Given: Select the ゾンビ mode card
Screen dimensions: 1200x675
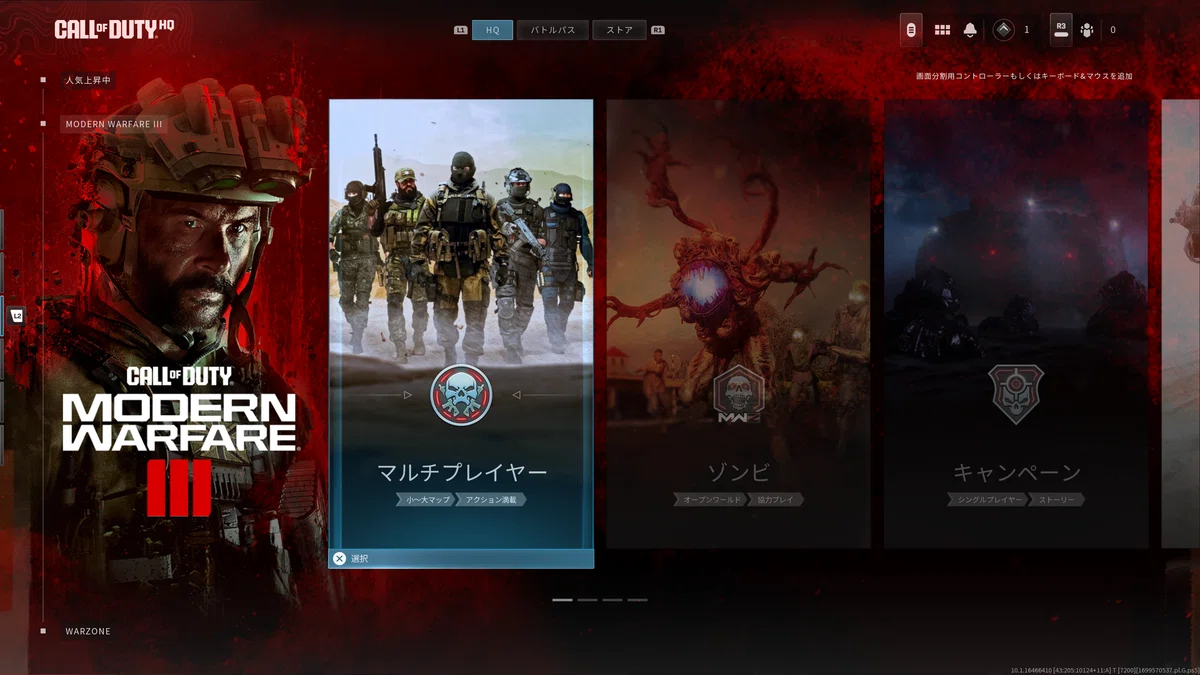Looking at the screenshot, I should (x=738, y=324).
